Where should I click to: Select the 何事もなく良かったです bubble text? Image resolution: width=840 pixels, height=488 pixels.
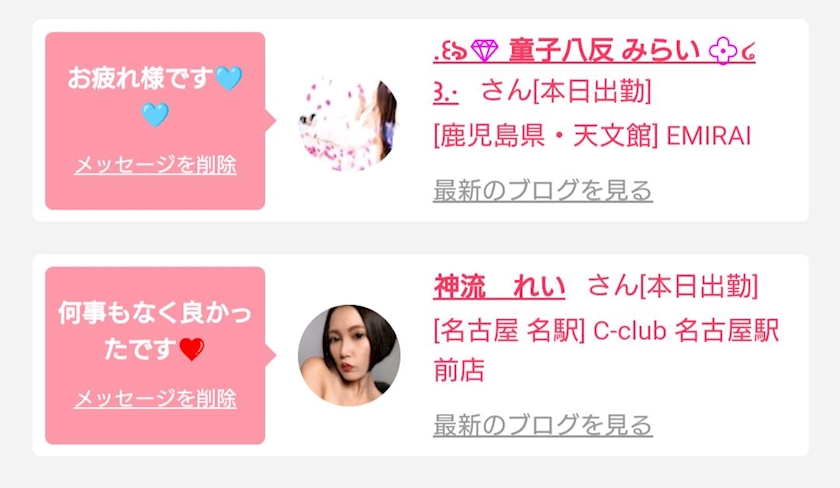[x=155, y=331]
